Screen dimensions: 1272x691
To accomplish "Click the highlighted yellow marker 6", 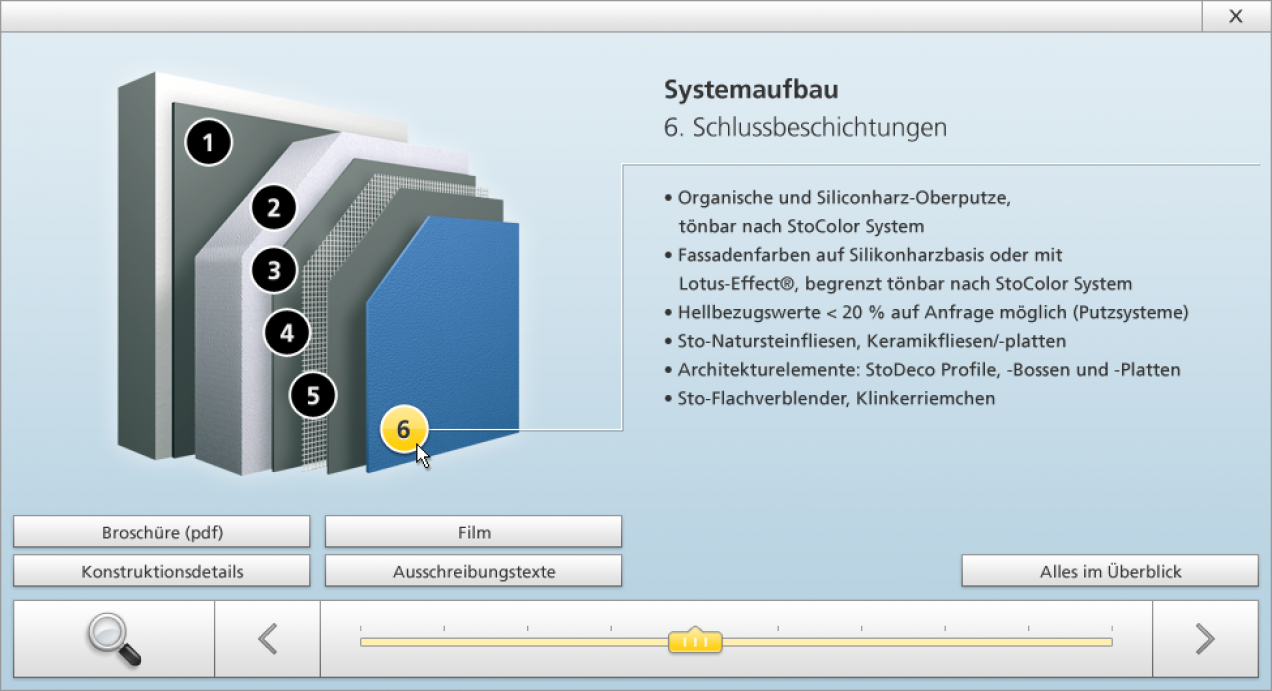I will point(403,430).
